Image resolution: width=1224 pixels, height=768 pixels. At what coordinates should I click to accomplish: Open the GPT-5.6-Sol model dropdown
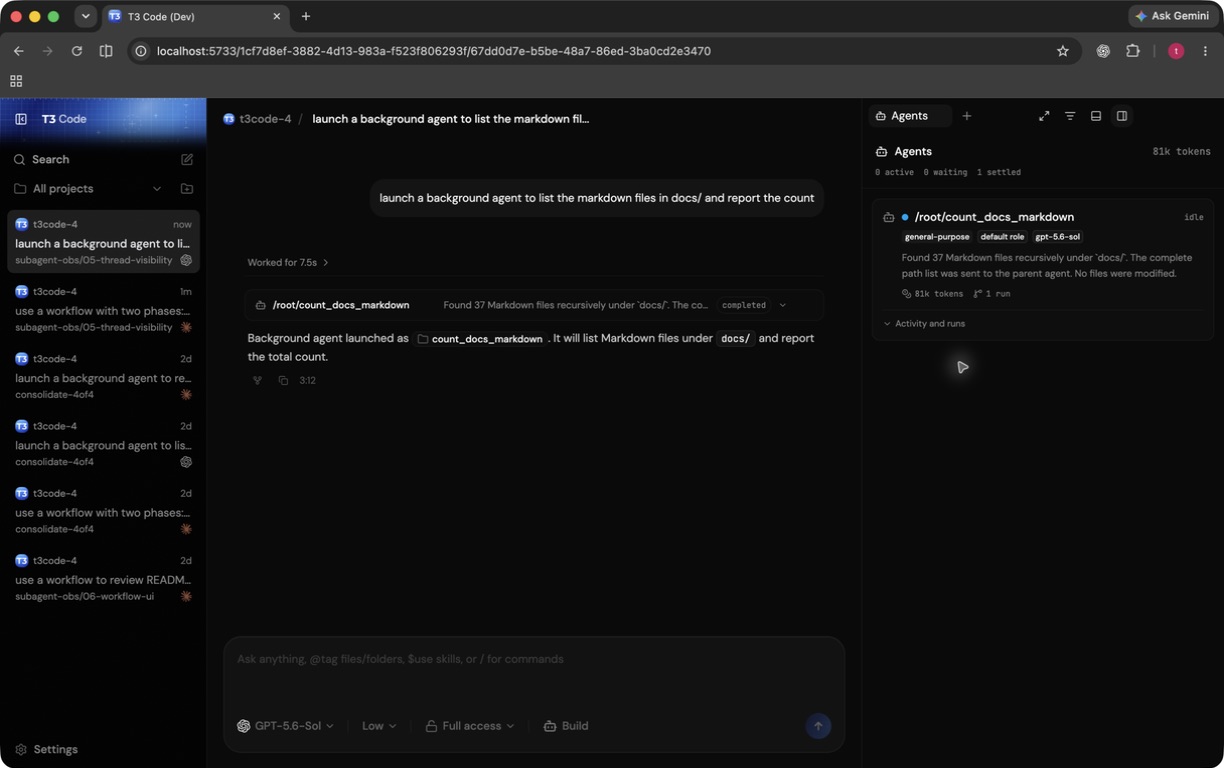click(x=285, y=726)
